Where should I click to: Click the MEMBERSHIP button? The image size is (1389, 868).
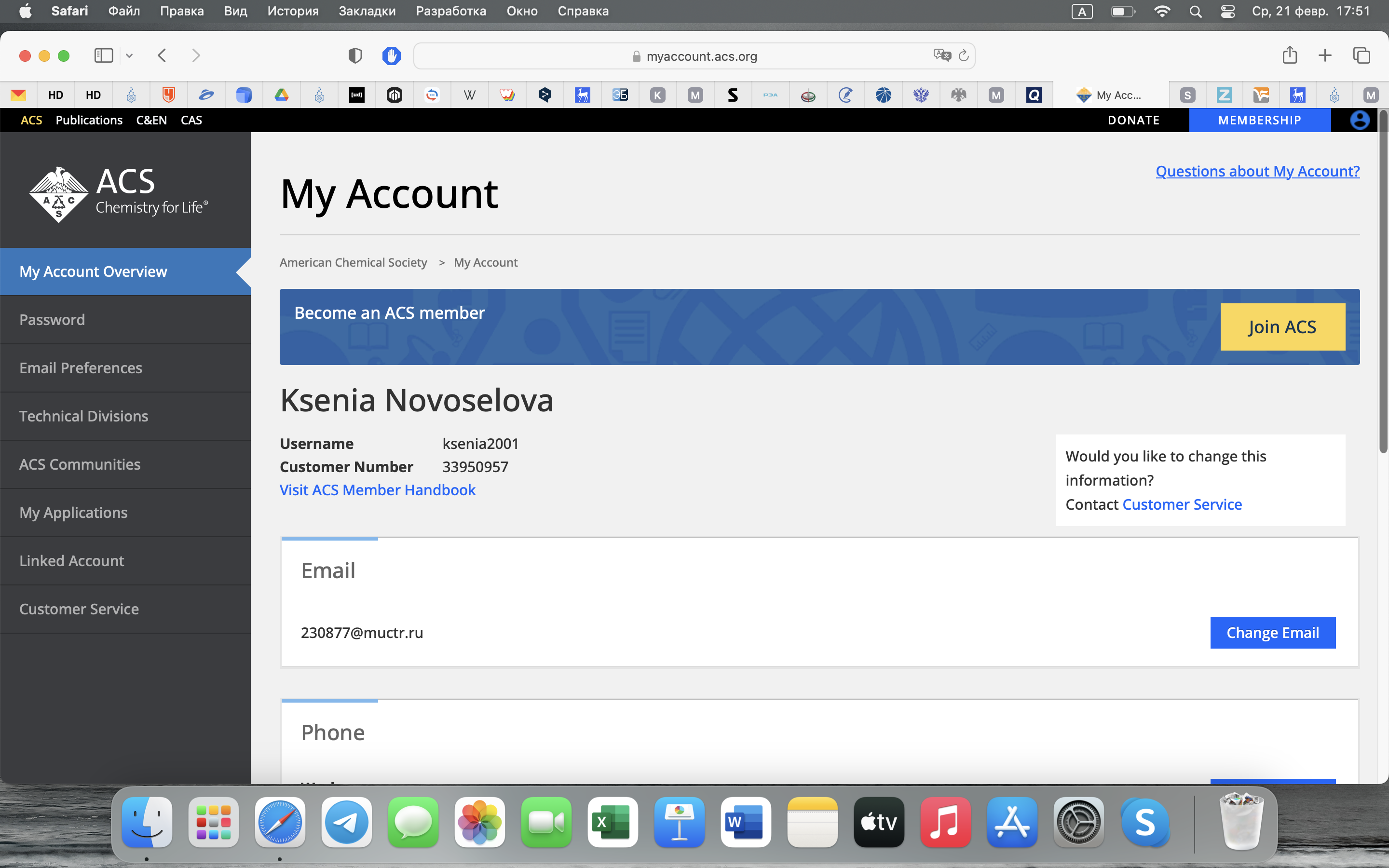tap(1259, 120)
